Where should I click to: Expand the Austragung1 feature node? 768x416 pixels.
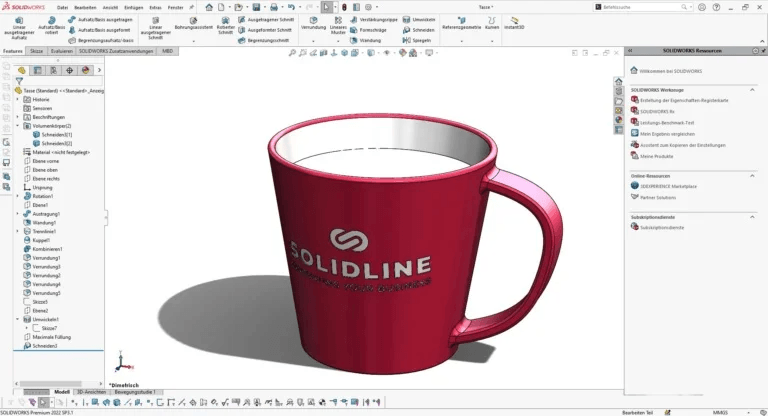pyautogui.click(x=19, y=214)
